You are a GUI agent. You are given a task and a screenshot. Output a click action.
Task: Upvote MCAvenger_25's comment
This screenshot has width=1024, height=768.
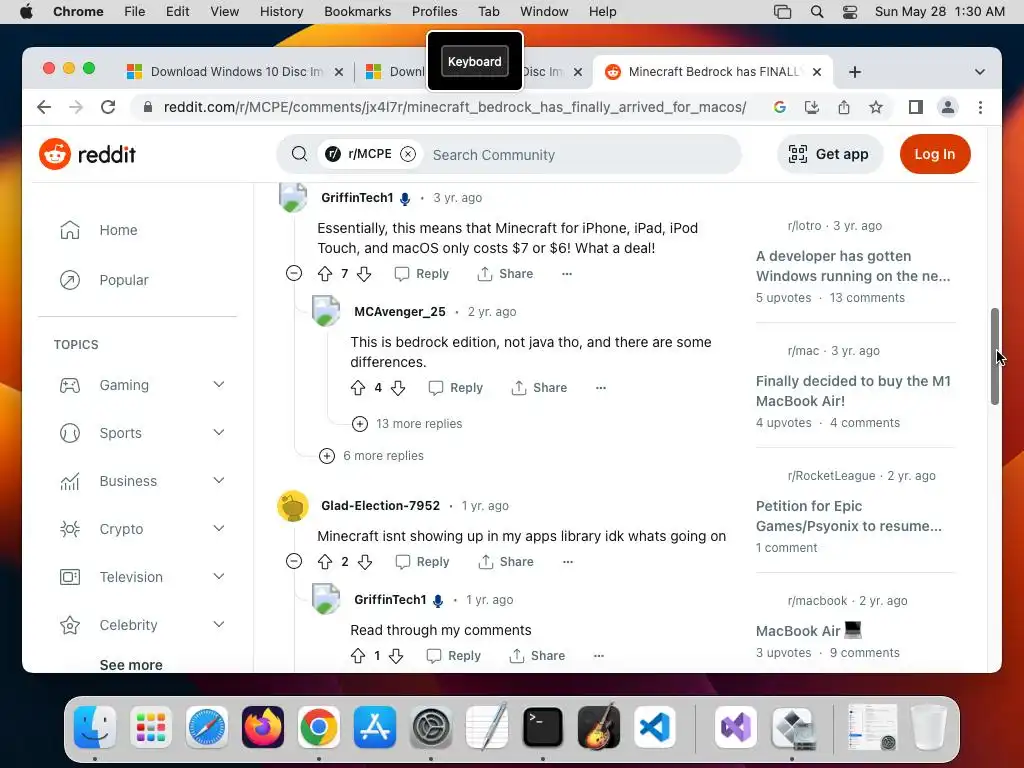(x=358, y=388)
